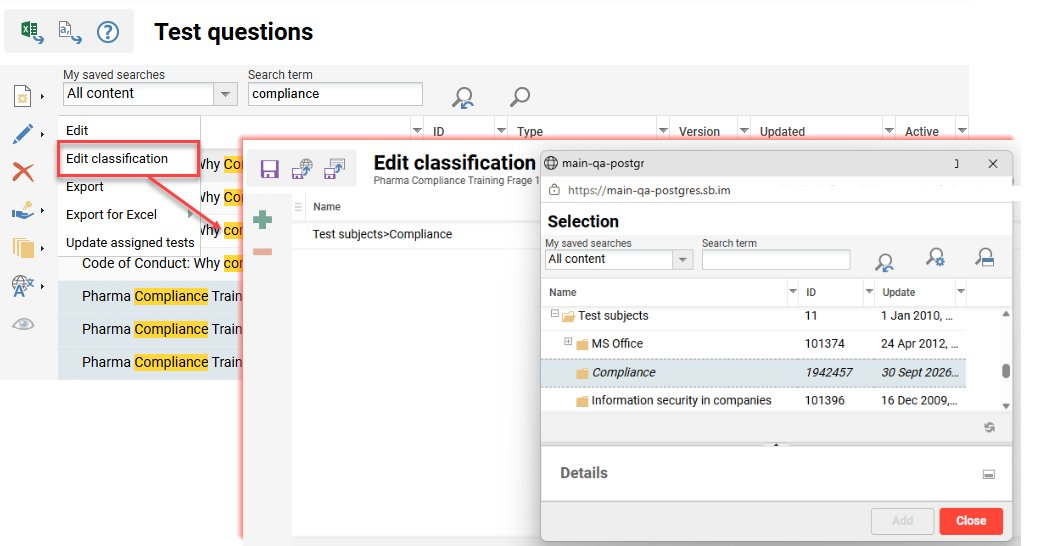
Task: Toggle the eye preview icon in sidebar
Action: click(23, 324)
